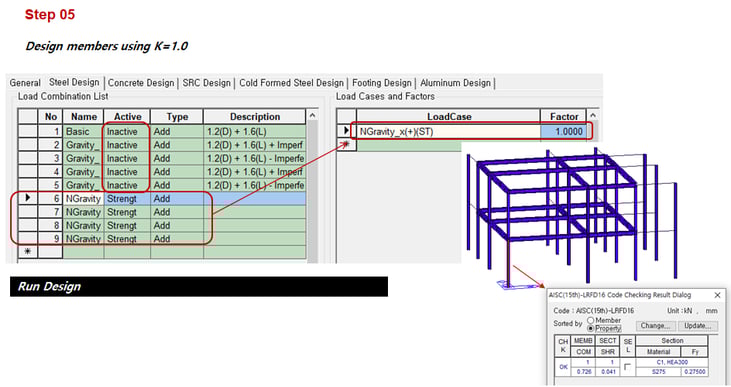Switch to the Concrete Design tab
The image size is (731, 387).
coord(141,83)
